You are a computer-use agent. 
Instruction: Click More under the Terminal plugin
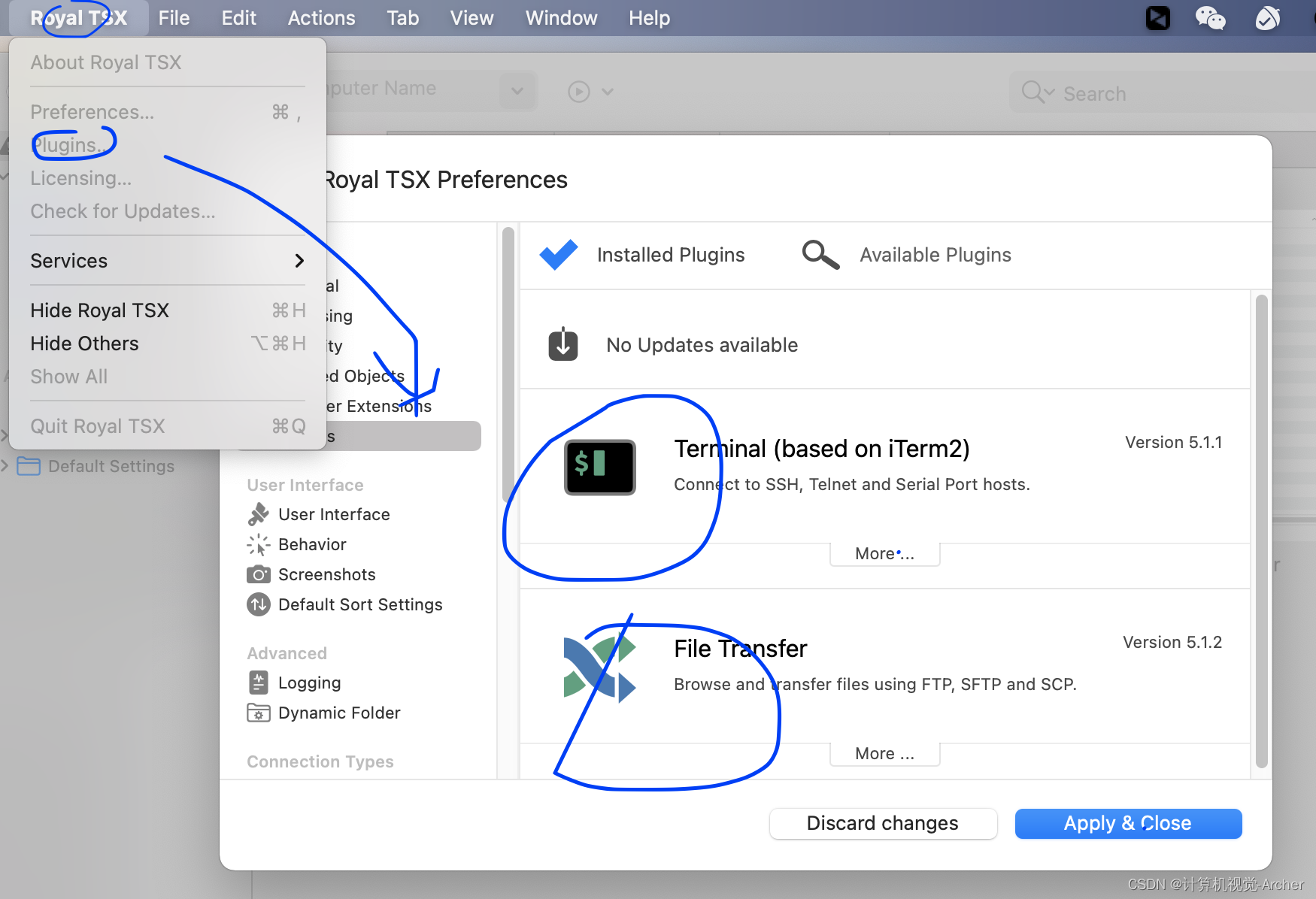884,553
